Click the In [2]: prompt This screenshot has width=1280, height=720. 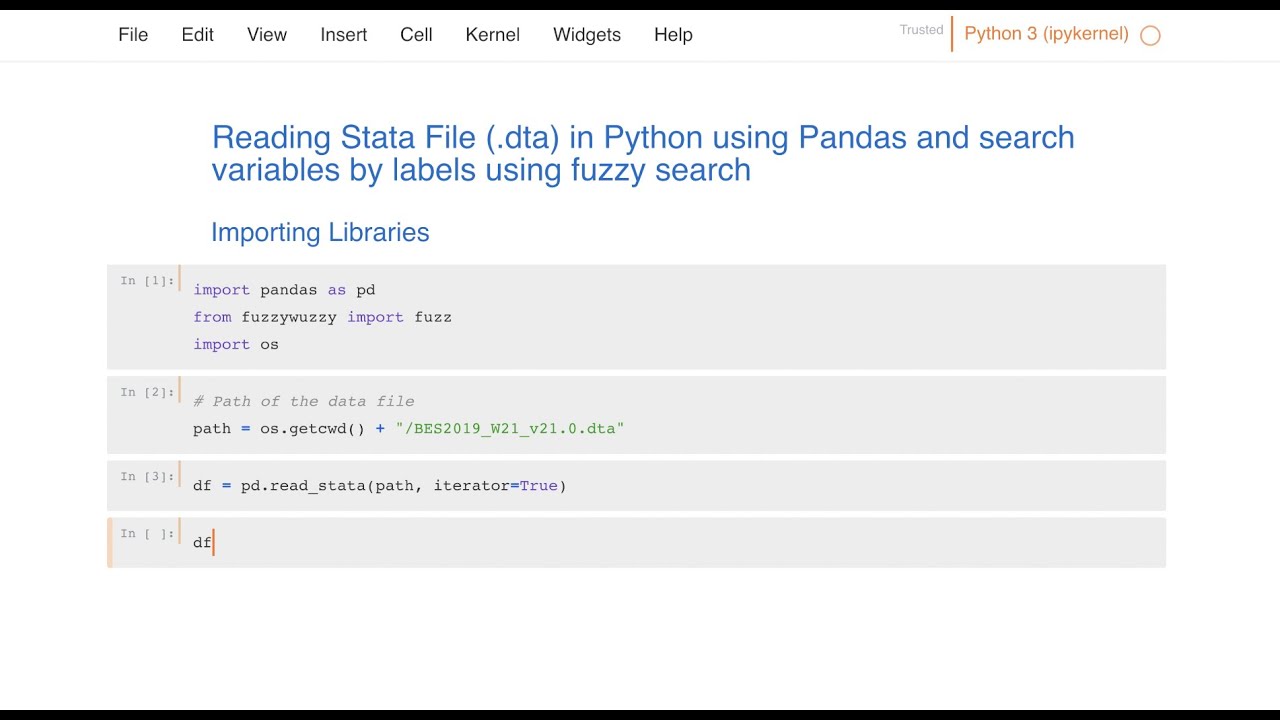[x=147, y=392]
